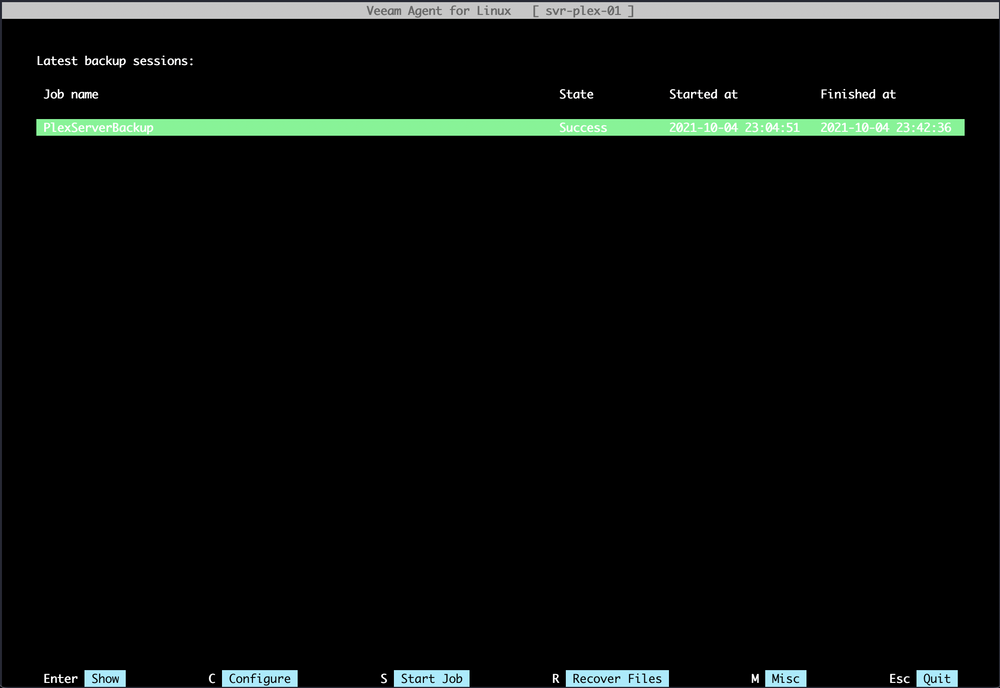Open Recover Files

click(x=617, y=678)
